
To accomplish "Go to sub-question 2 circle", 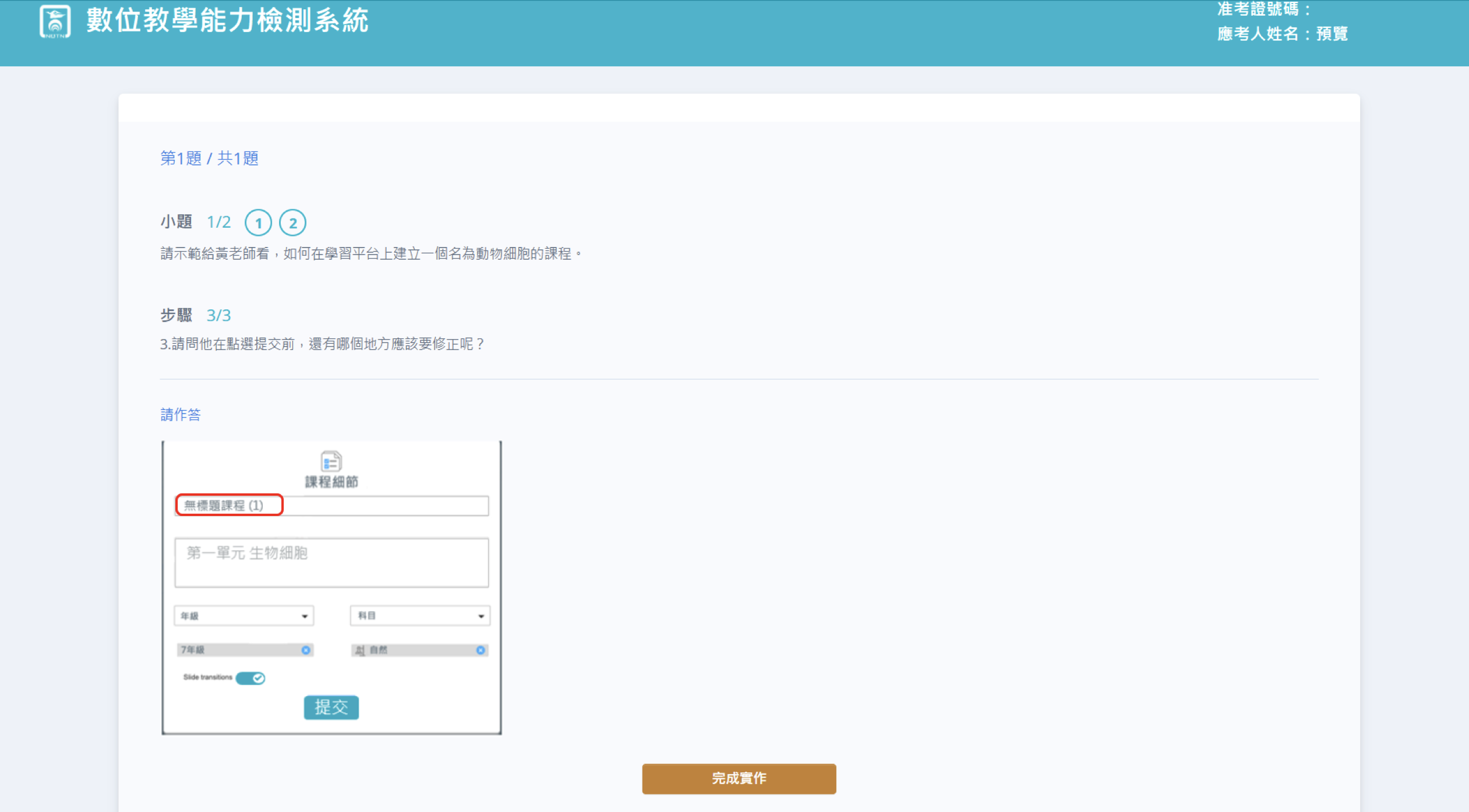I will [x=292, y=223].
